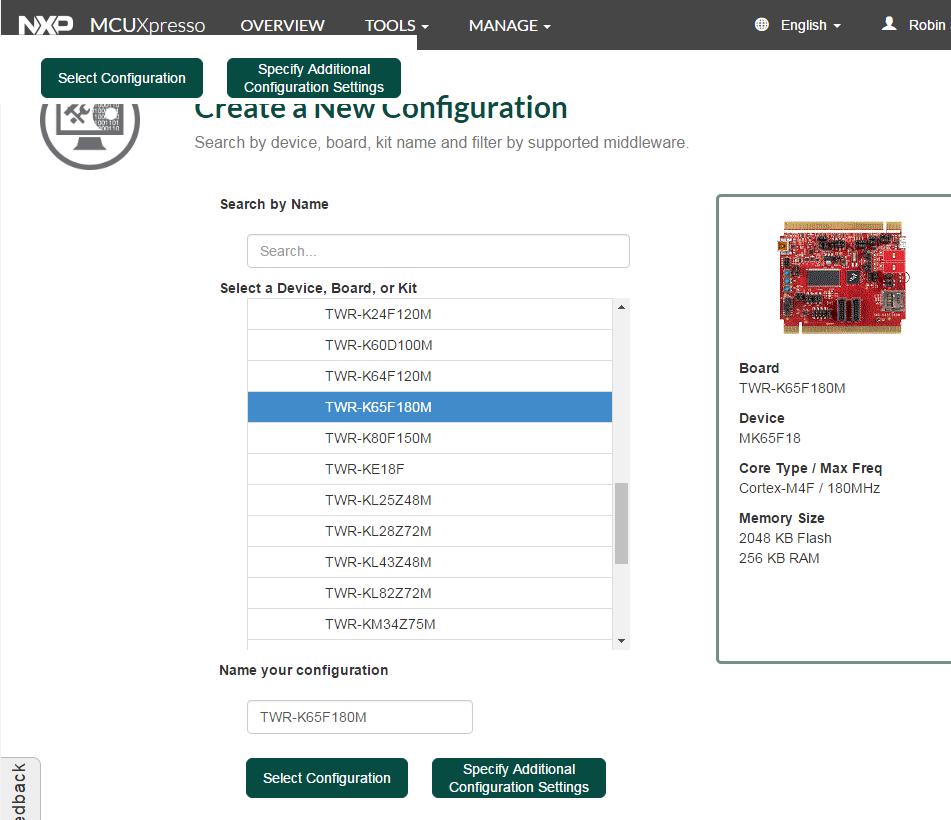Select TWR-K64F120M in the board list

[429, 376]
